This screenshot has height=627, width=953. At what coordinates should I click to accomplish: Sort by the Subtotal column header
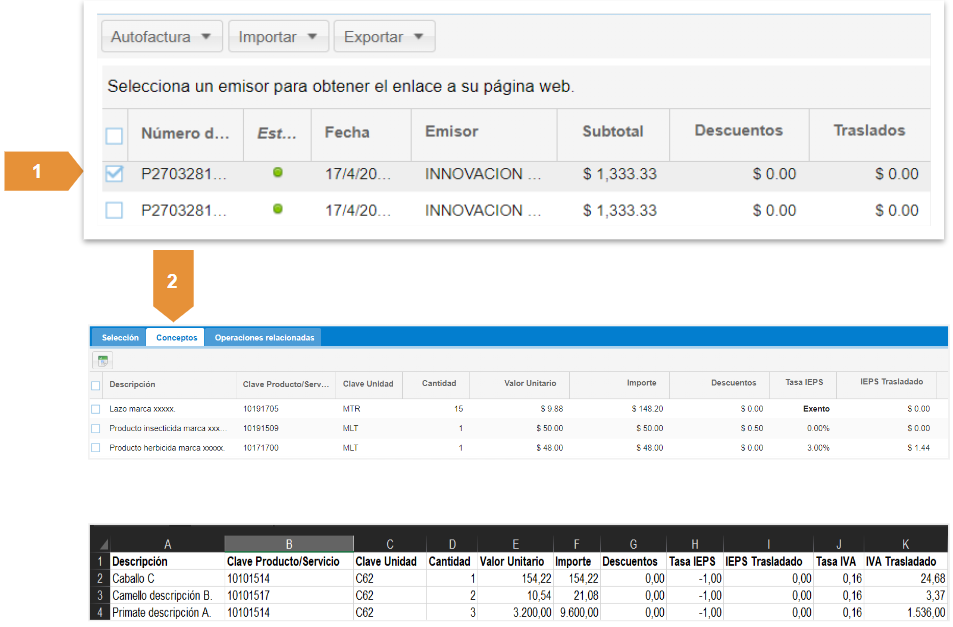(613, 132)
